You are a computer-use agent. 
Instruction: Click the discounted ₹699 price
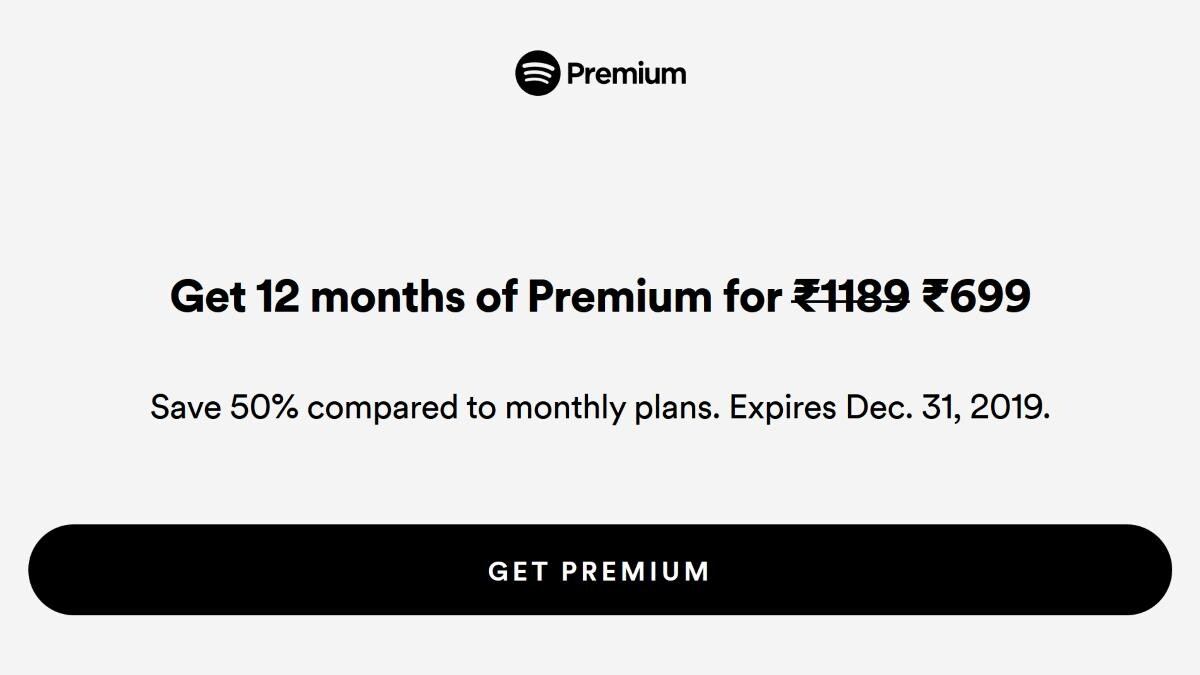[x=975, y=297]
